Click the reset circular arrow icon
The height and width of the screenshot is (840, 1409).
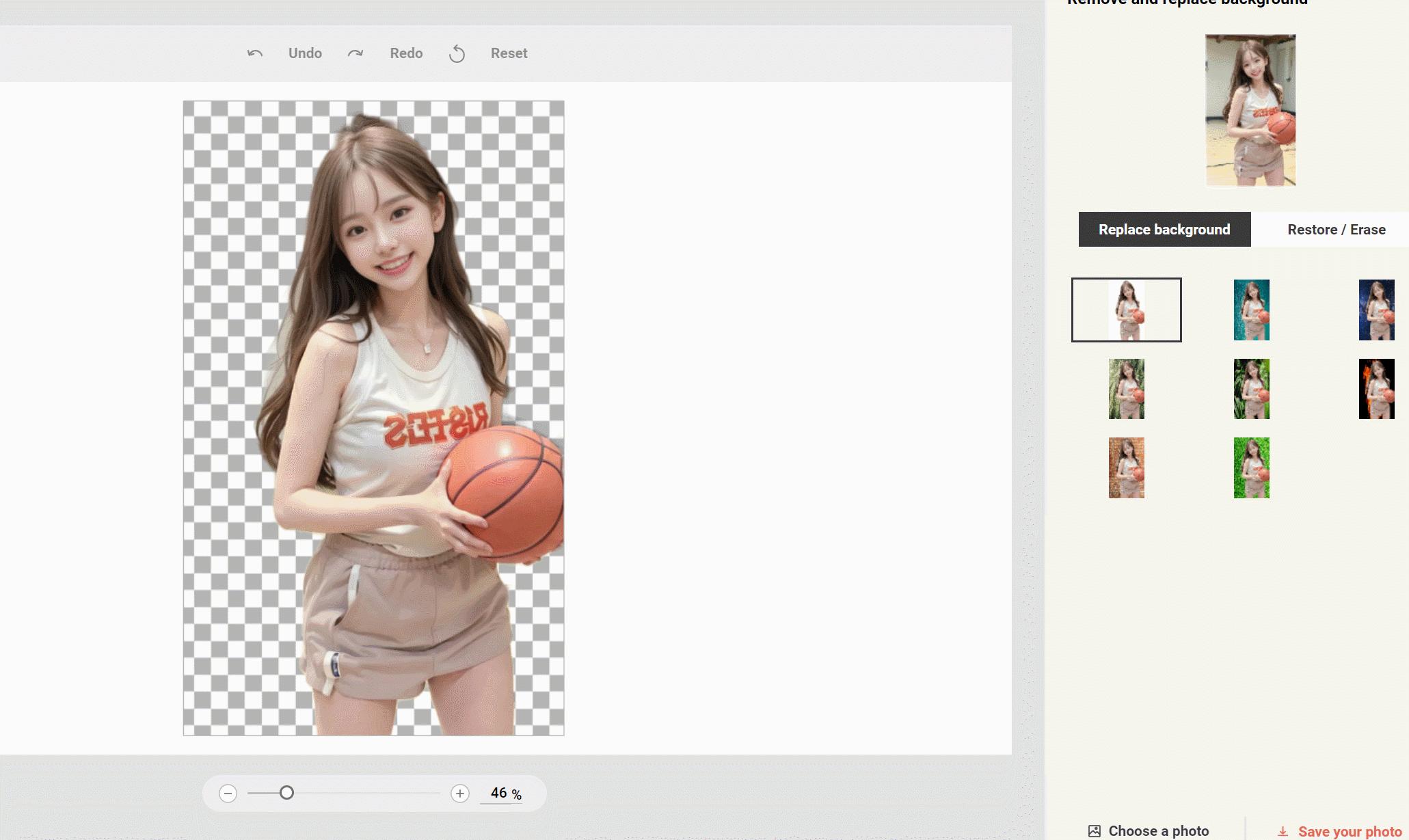coord(457,54)
